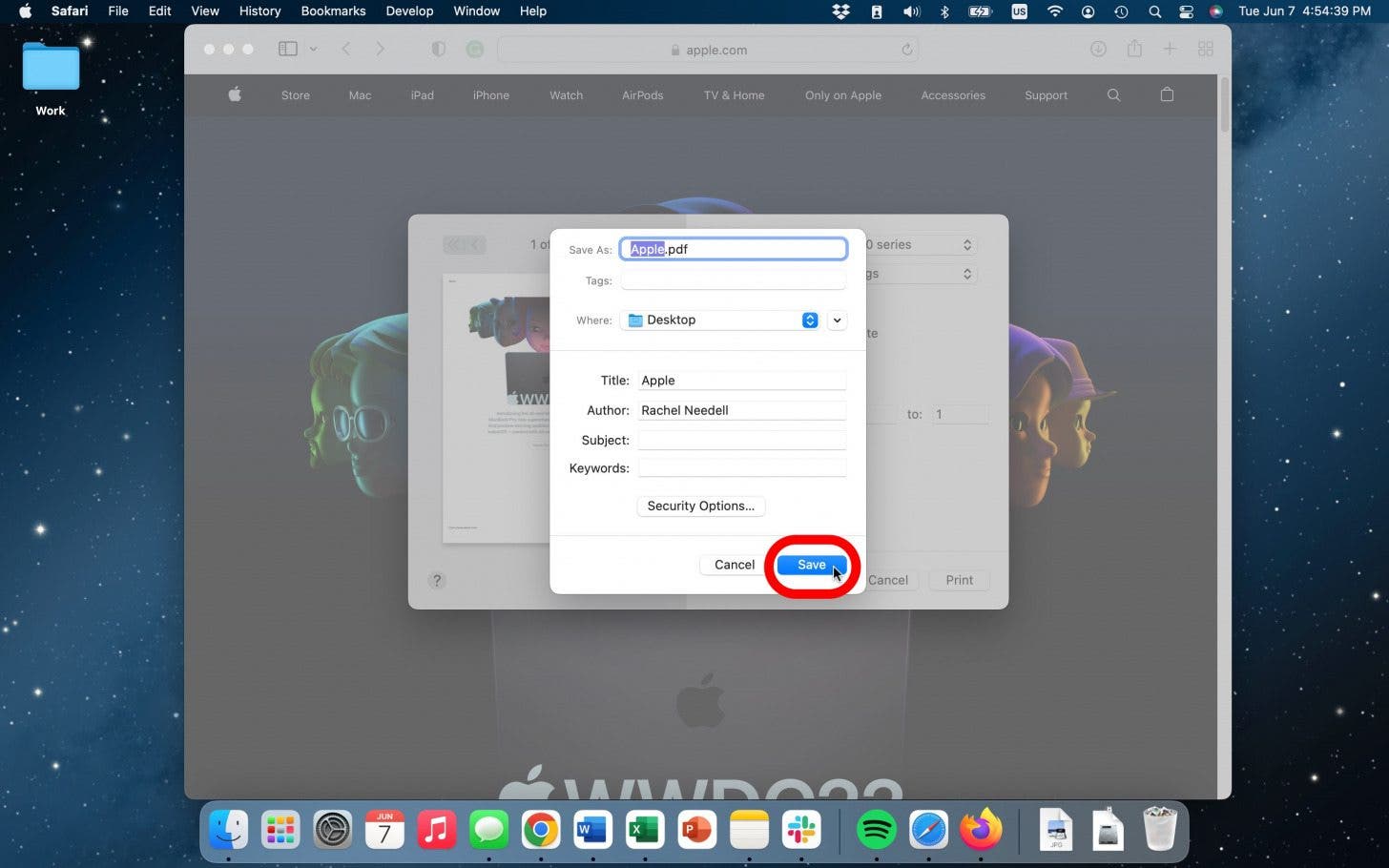Open the Bookmarks menu
Viewport: 1389px width, 868px height.
click(333, 11)
